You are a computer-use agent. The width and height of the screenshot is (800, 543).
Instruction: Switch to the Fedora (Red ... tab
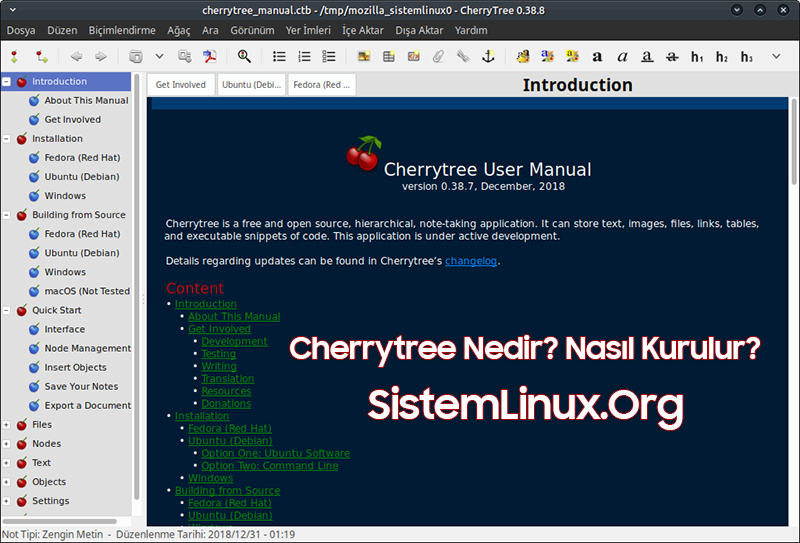321,85
